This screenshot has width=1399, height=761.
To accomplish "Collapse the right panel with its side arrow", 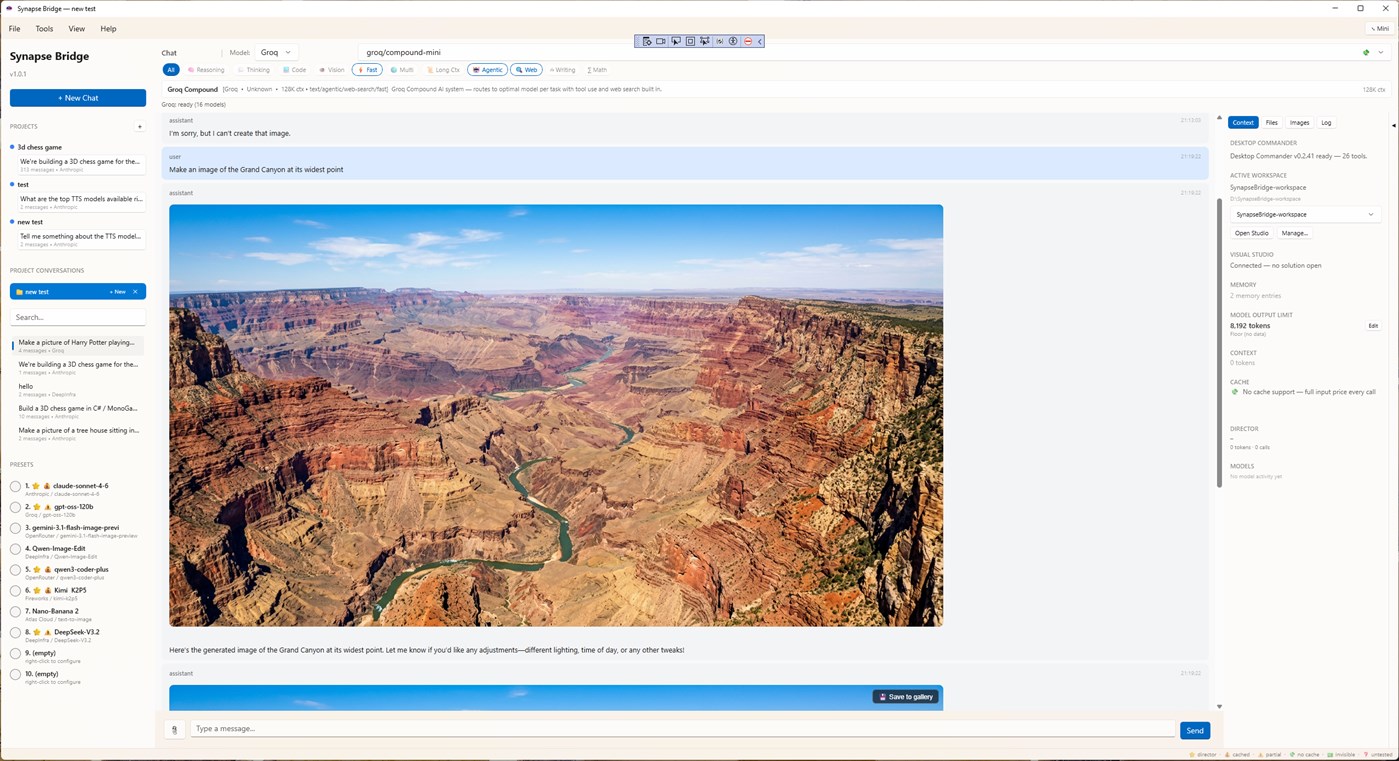I will click(1393, 125).
